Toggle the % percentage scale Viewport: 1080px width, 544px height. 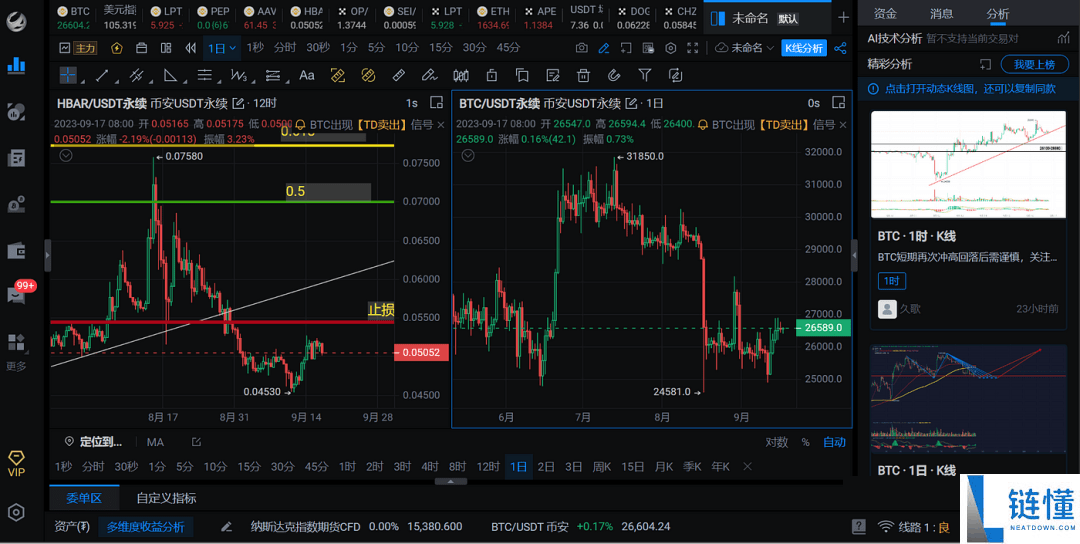(805, 442)
